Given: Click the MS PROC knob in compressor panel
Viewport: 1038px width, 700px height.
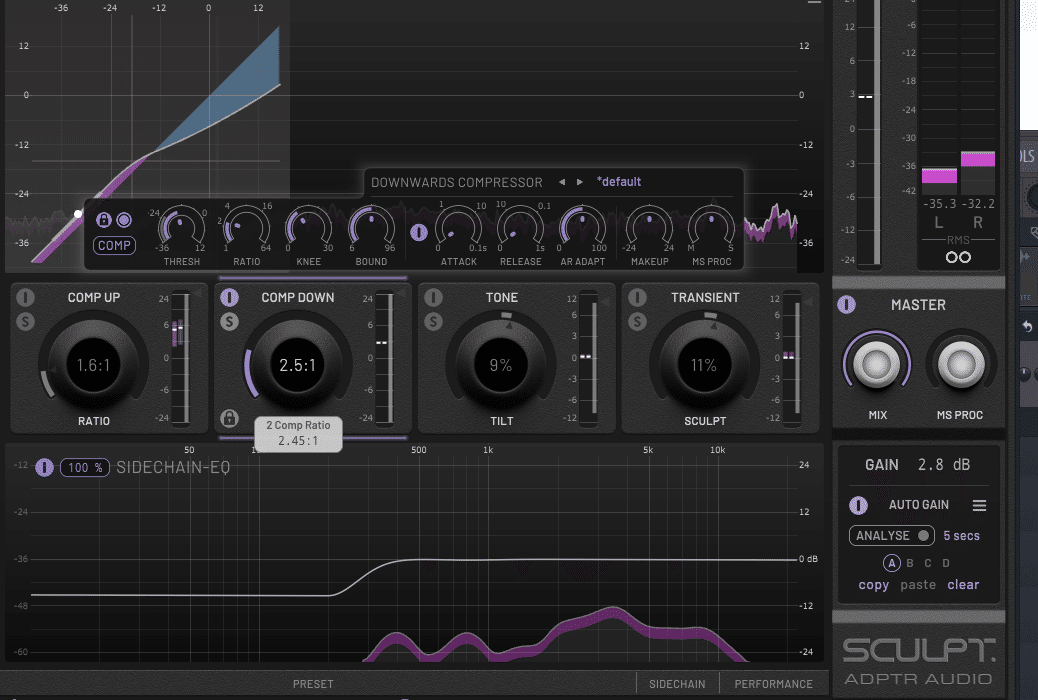Looking at the screenshot, I should click(x=712, y=228).
